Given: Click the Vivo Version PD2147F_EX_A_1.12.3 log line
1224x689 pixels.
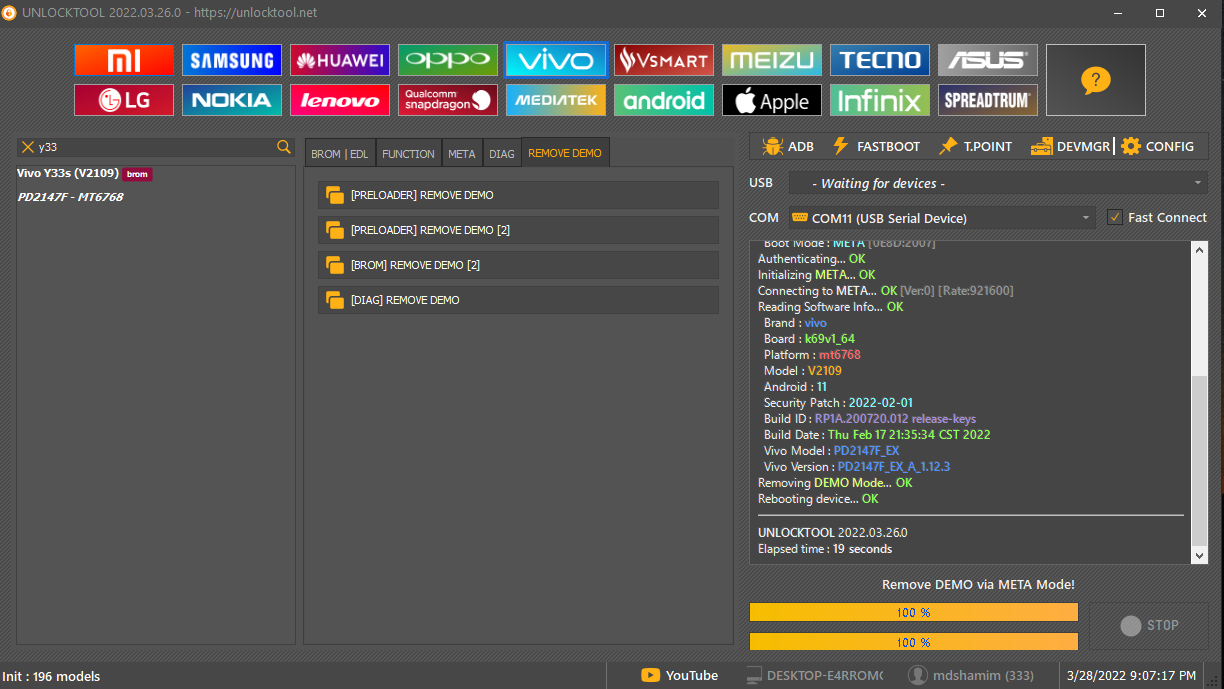Looking at the screenshot, I should tap(857, 466).
